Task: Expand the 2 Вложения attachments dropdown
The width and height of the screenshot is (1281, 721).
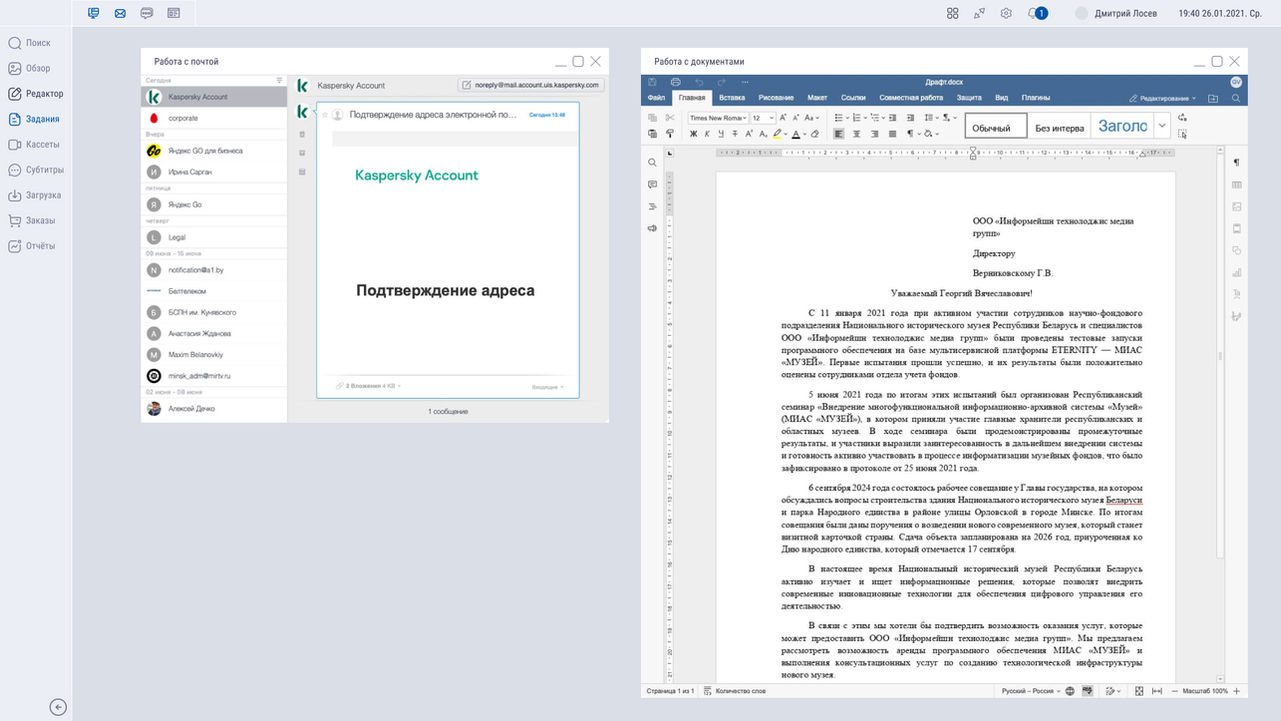Action: click(367, 386)
